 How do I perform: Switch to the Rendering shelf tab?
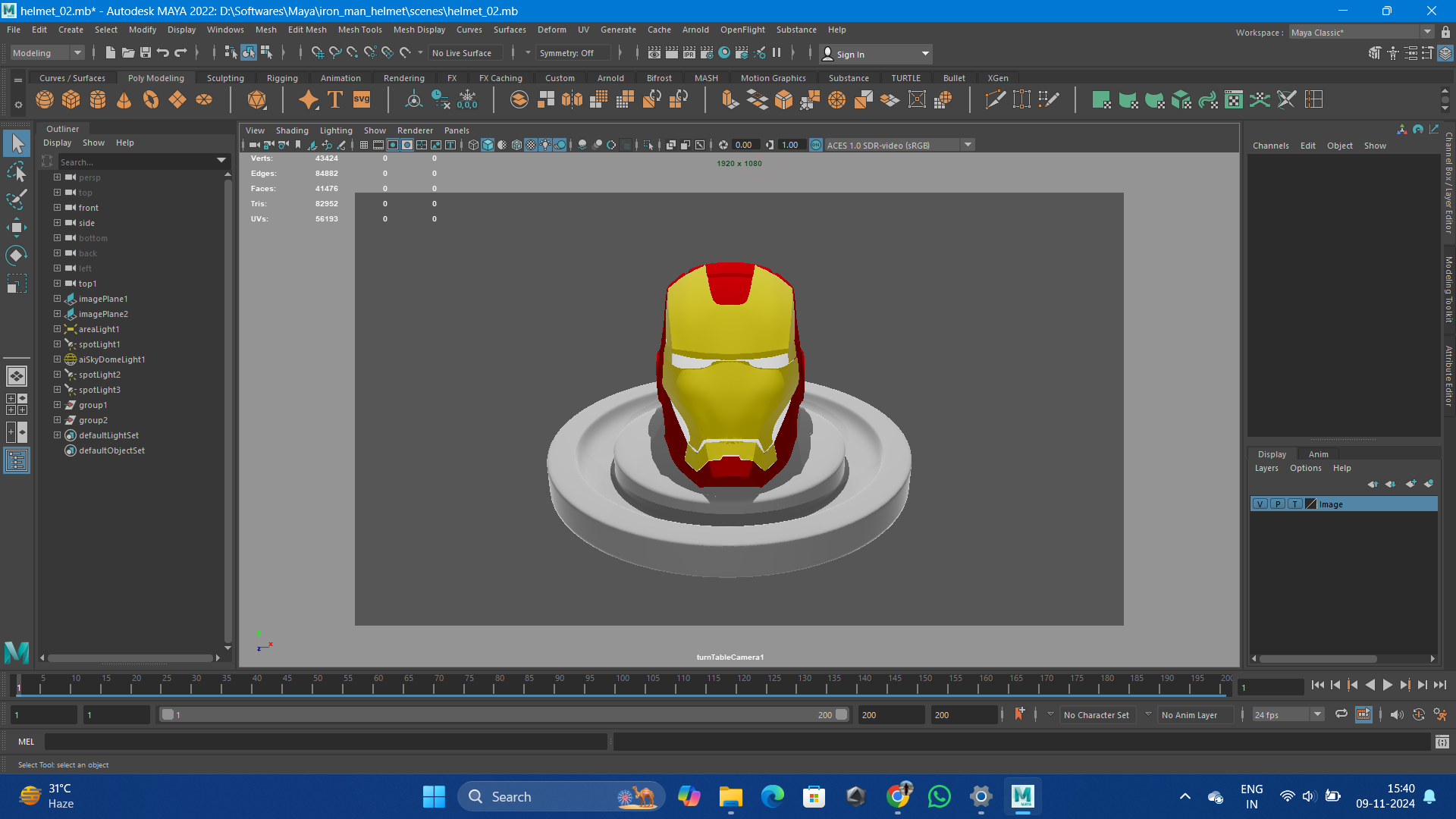[x=403, y=78]
